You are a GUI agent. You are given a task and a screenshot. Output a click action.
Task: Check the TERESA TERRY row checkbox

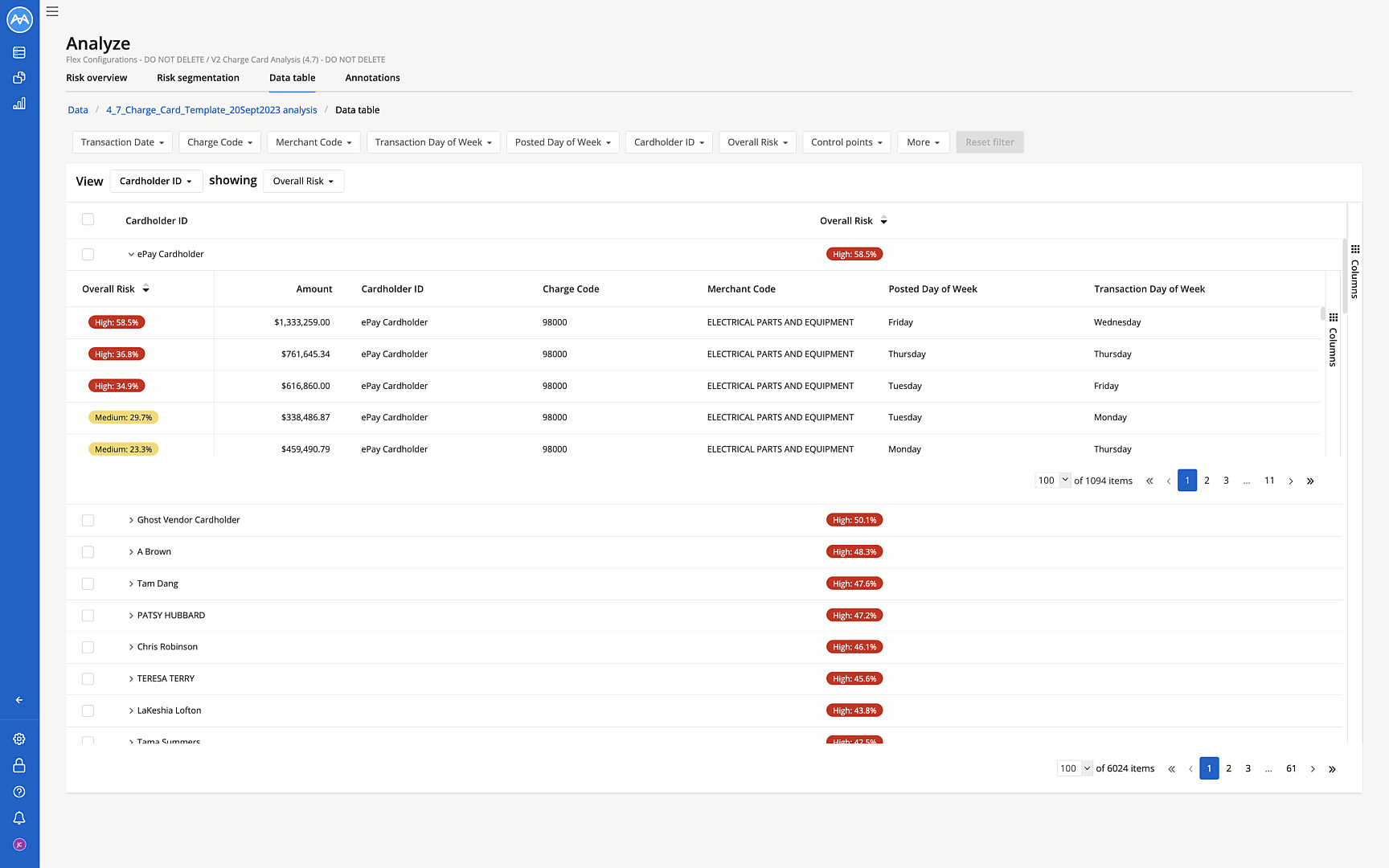point(88,679)
